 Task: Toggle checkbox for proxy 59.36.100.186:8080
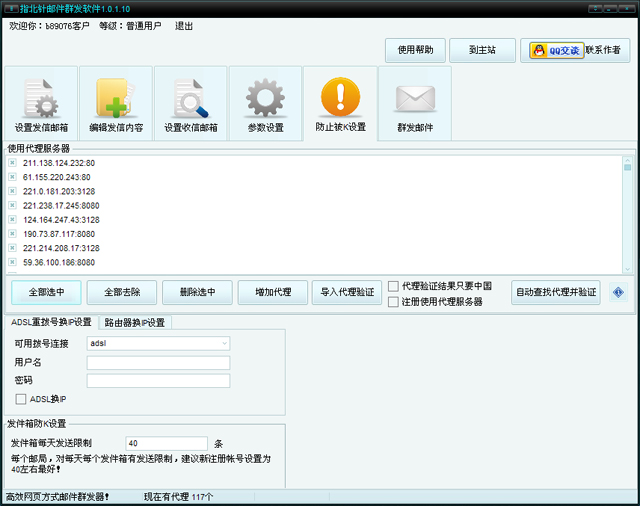pyautogui.click(x=12, y=262)
